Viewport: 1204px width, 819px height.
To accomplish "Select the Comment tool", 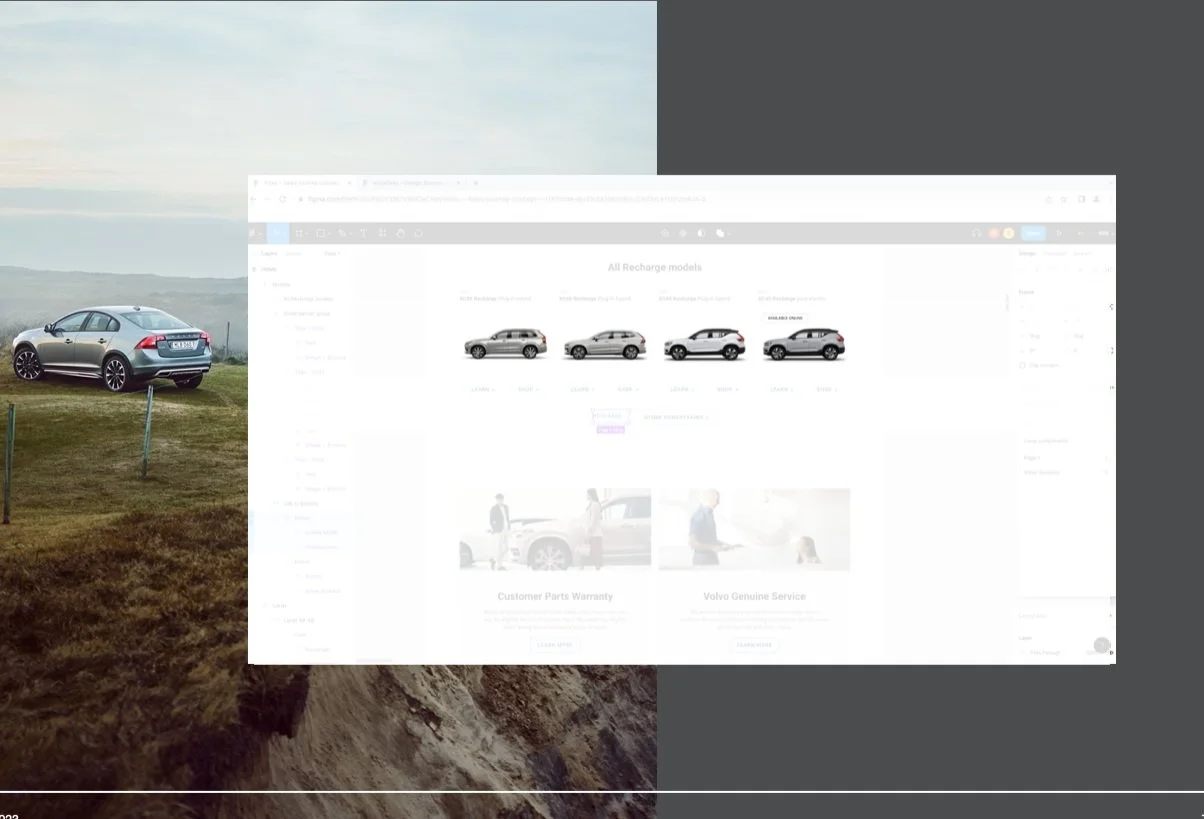I will point(418,233).
